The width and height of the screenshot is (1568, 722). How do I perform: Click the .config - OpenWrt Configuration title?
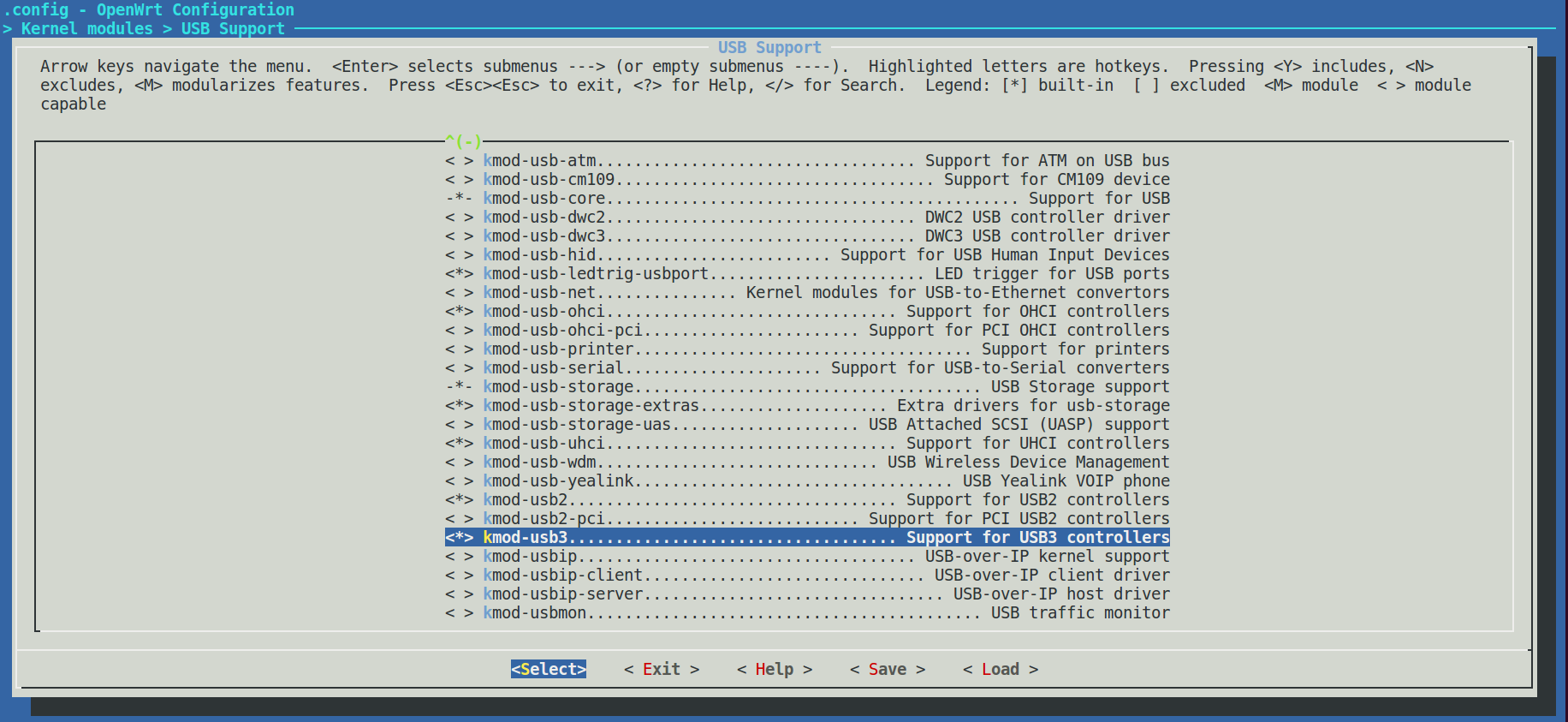pyautogui.click(x=149, y=10)
